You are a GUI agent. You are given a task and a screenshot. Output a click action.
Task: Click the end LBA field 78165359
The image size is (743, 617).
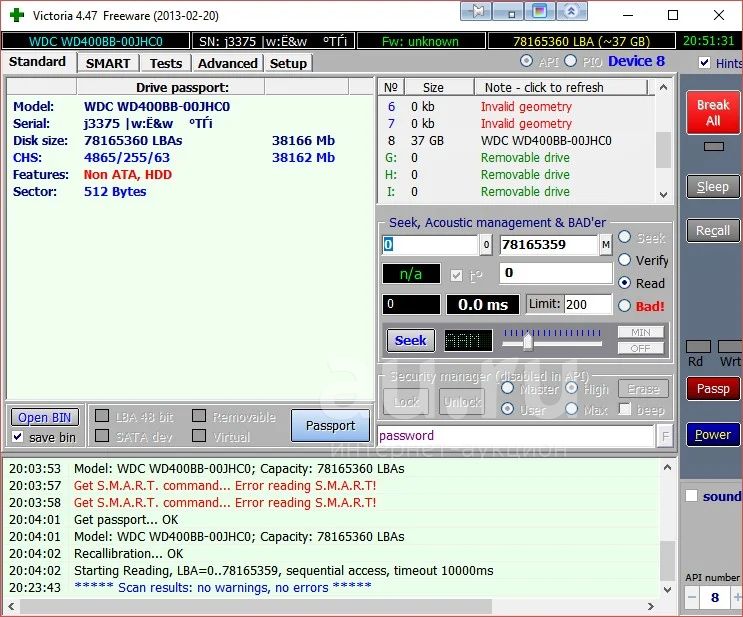[549, 245]
